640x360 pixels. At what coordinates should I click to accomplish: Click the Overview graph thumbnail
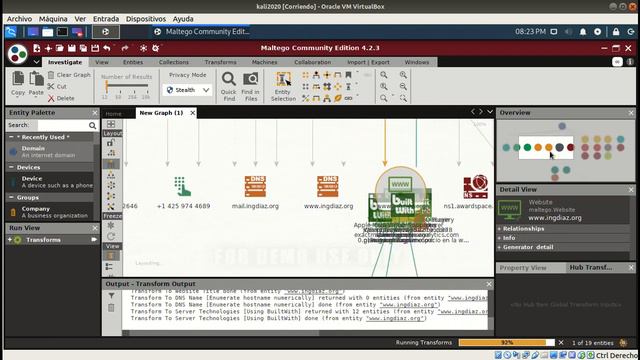(x=565, y=151)
